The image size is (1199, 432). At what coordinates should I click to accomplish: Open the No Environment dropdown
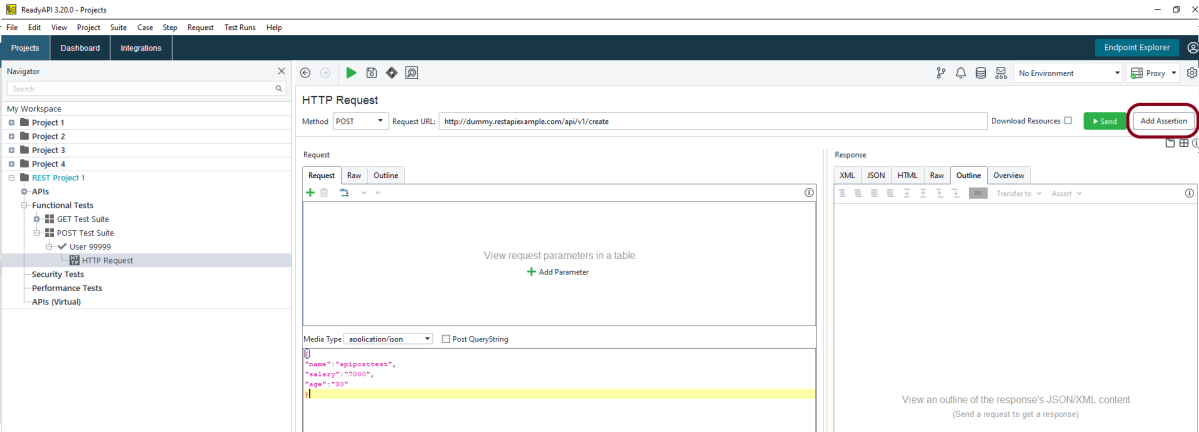coord(1068,73)
